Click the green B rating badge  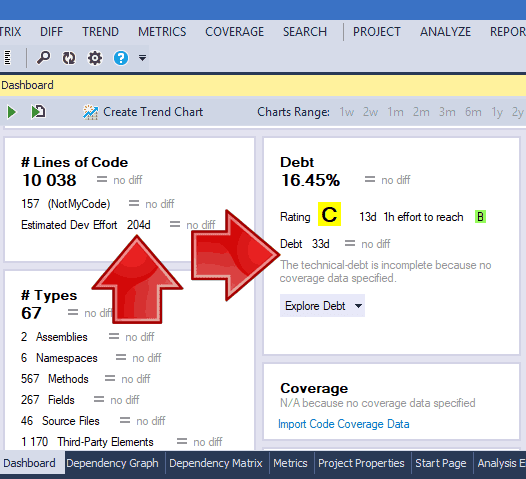click(480, 217)
